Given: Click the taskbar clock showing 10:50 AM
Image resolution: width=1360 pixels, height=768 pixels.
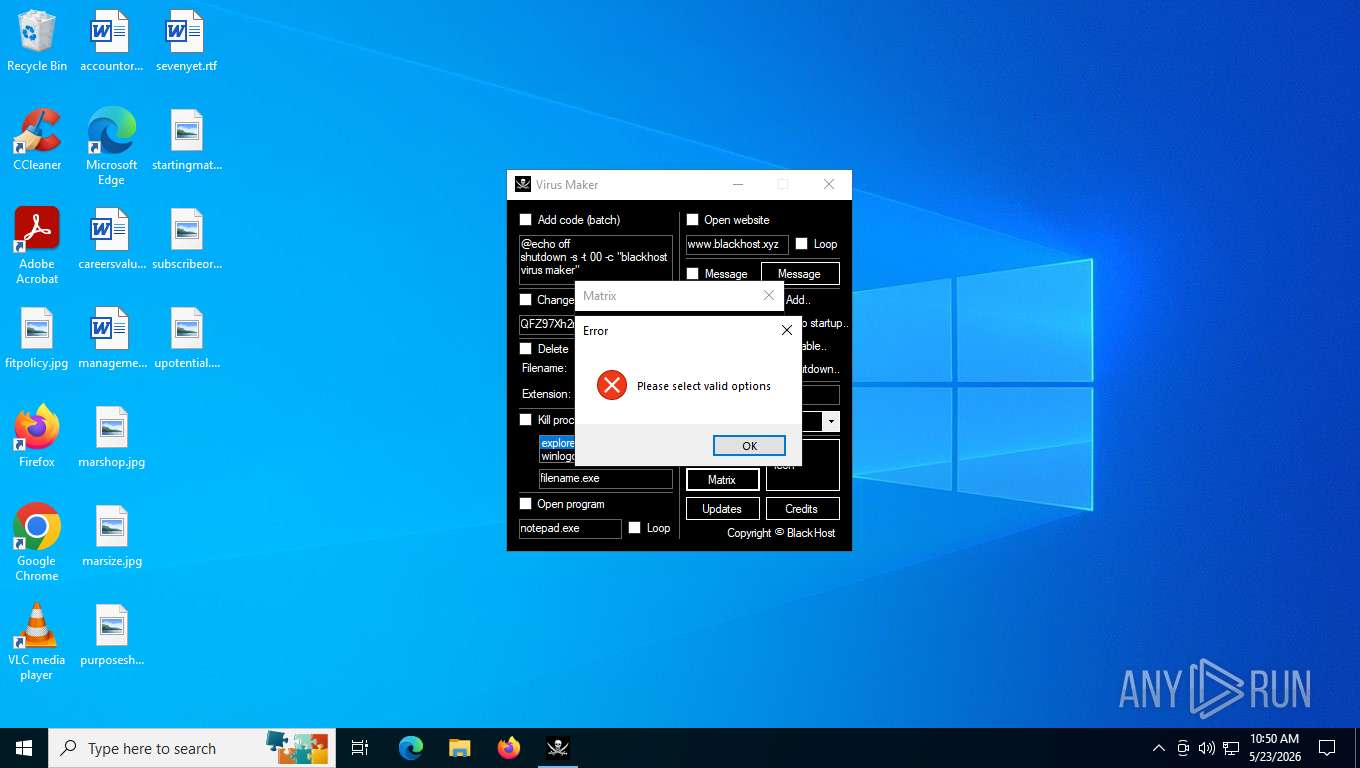Looking at the screenshot, I should coord(1274,748).
